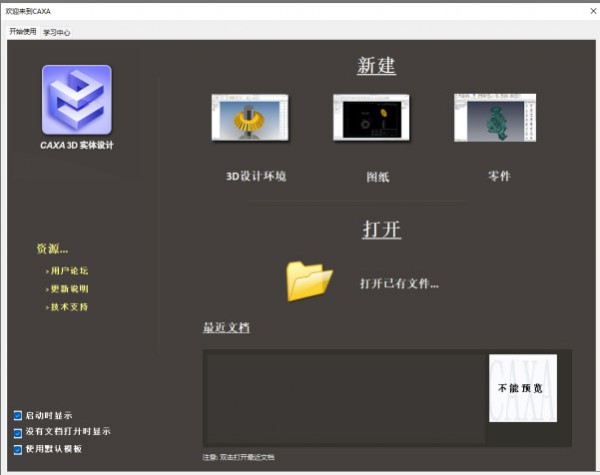Screen dimensions: 600x475
Task: Click the recent documents list area
Action: (346, 398)
